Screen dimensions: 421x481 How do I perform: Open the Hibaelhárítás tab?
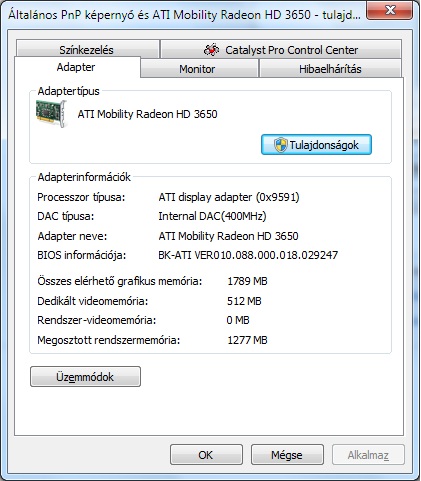click(x=330, y=69)
